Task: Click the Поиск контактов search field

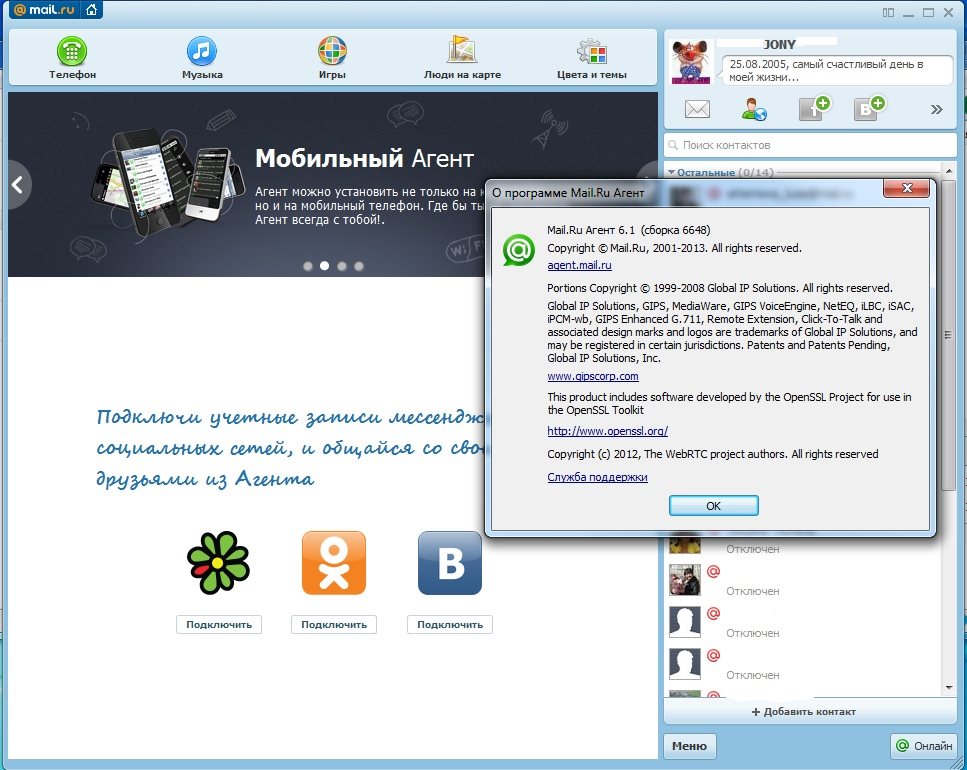Action: (x=810, y=145)
